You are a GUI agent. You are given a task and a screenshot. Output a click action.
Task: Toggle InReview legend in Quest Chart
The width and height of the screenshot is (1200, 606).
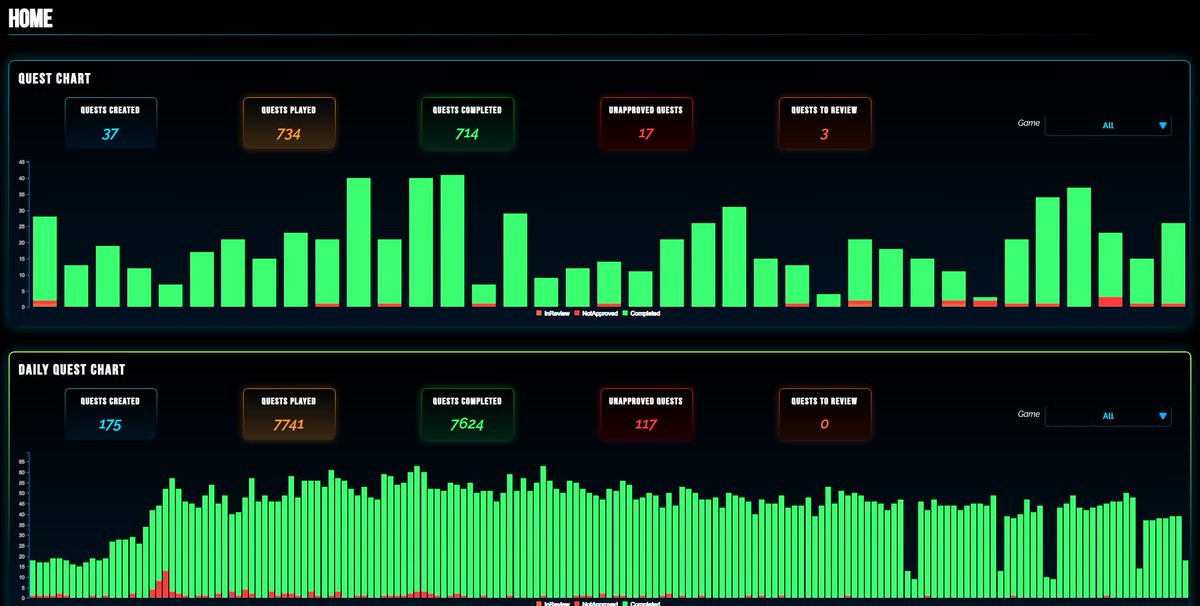click(x=554, y=313)
